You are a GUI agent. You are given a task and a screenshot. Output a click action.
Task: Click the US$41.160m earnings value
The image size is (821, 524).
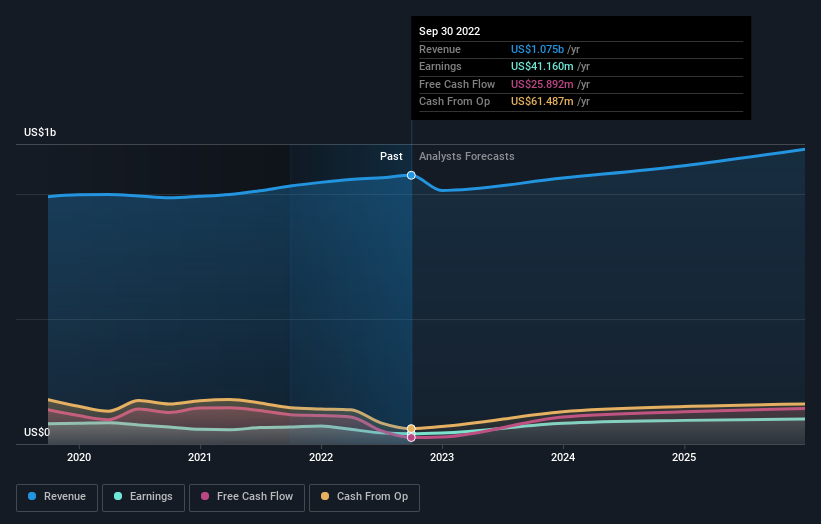[x=542, y=66]
